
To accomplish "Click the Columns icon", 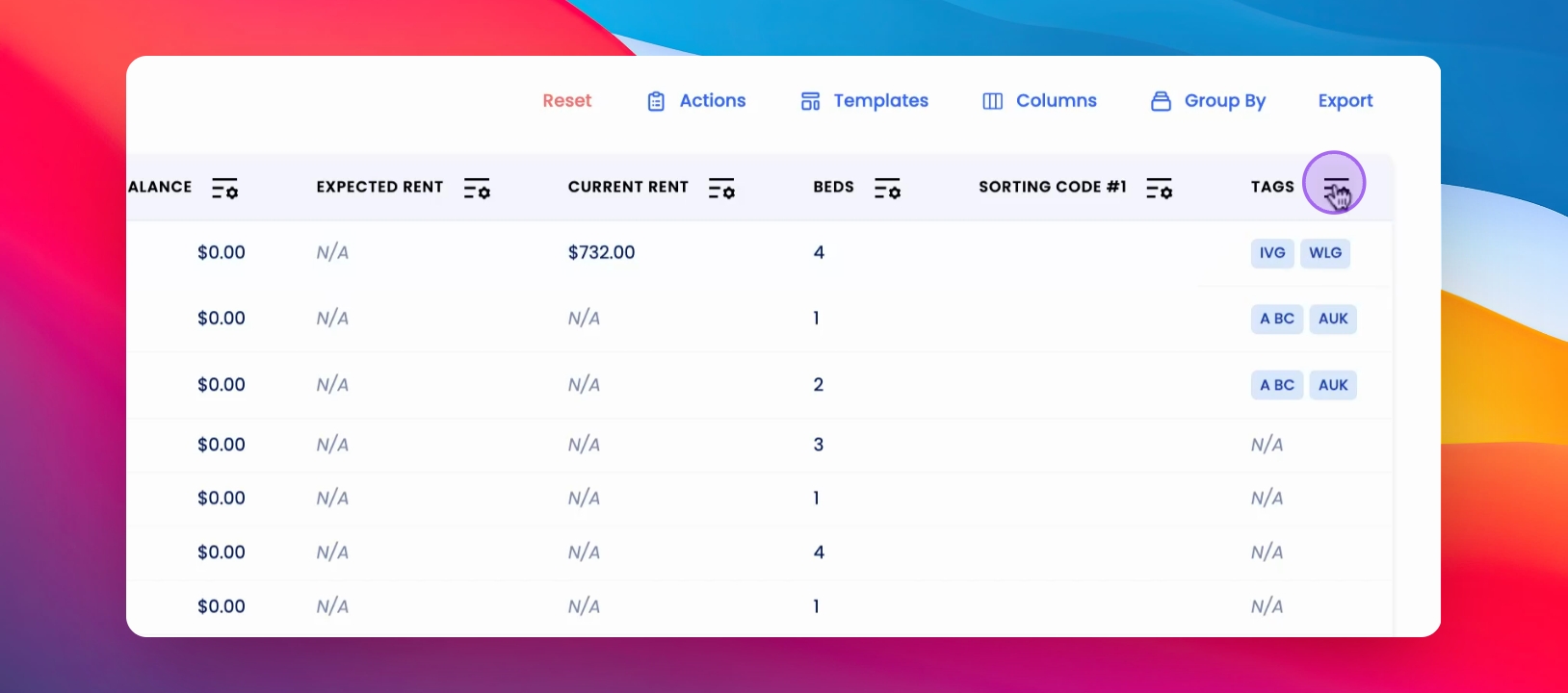I will pyautogui.click(x=993, y=101).
